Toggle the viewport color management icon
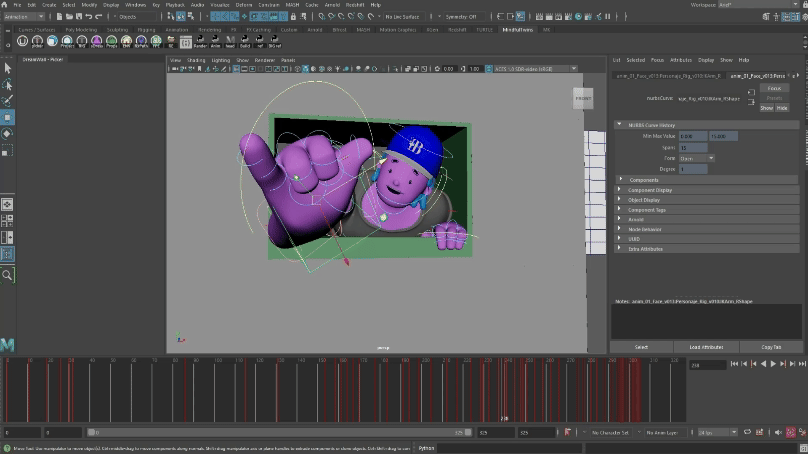 489,69
